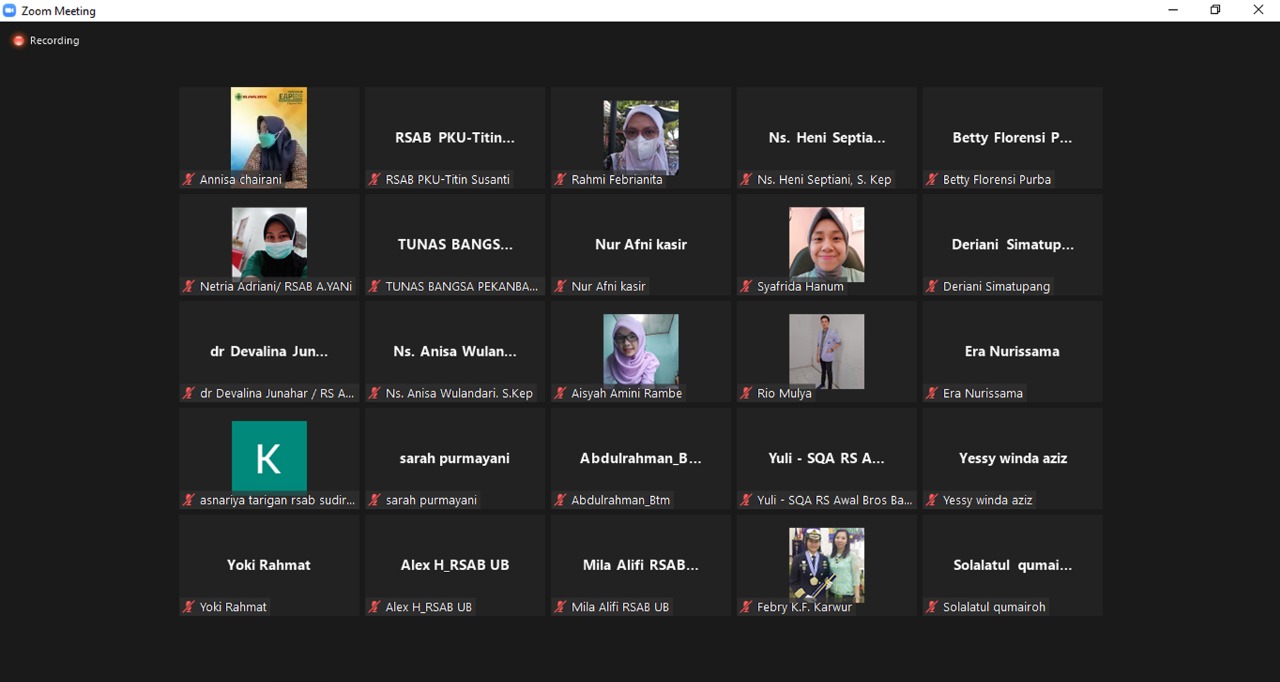Select Rio Mulya's profile photo
1280x682 pixels.
827,351
